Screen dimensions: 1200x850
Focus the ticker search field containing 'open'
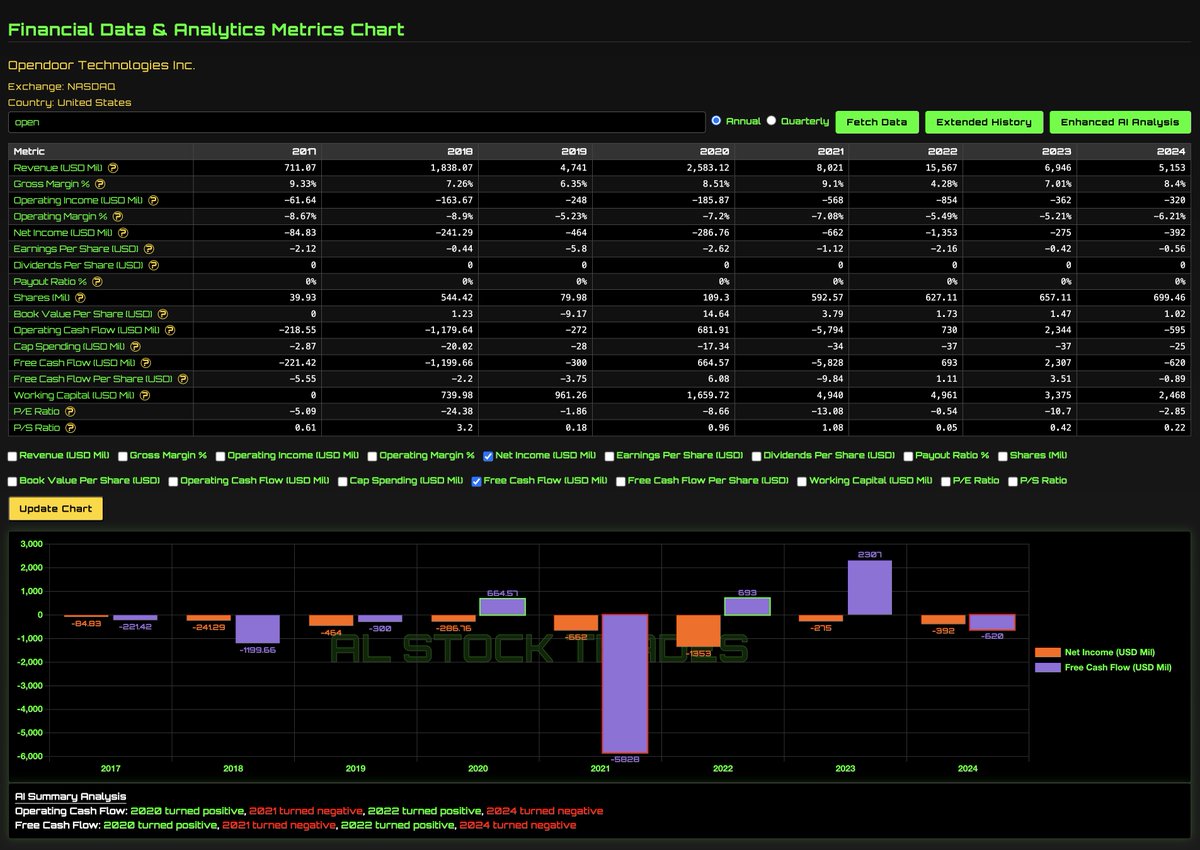click(x=356, y=122)
